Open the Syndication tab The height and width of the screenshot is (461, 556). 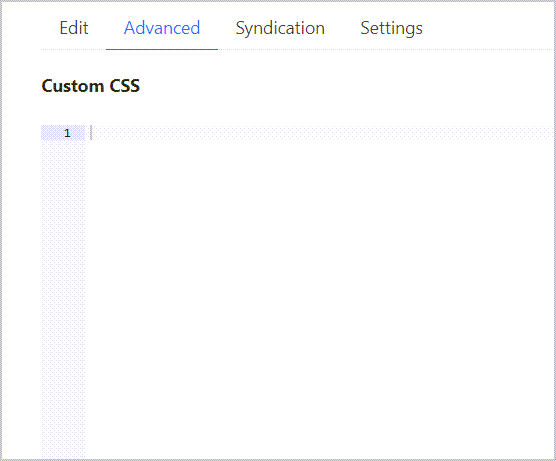[280, 28]
